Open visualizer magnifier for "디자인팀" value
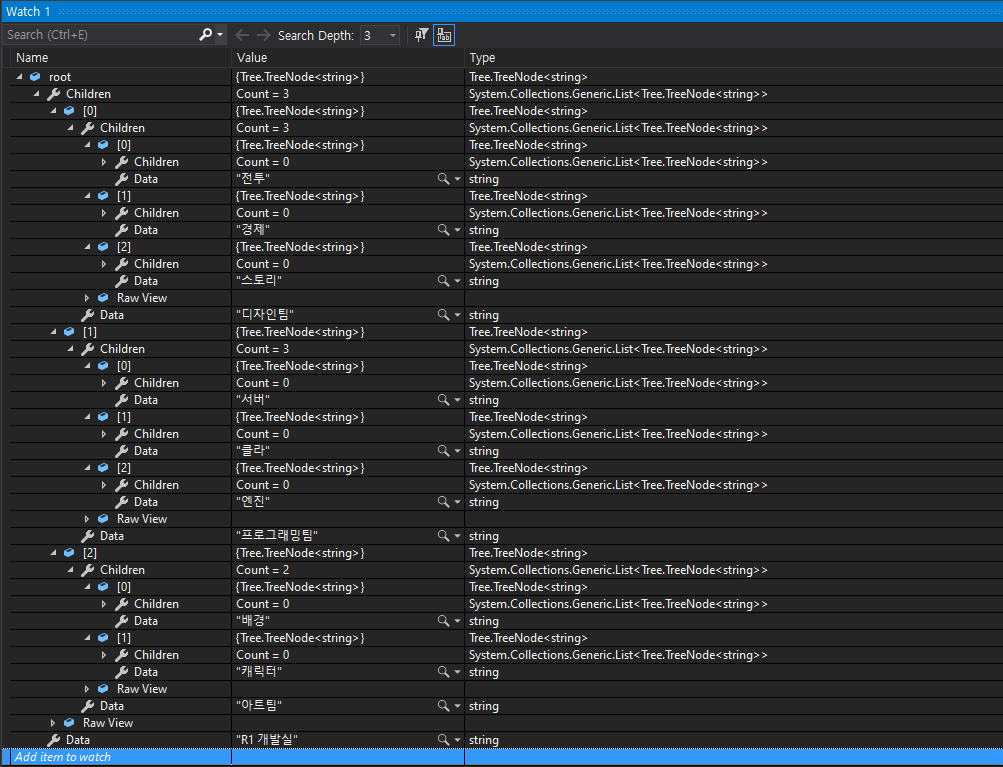This screenshot has width=1003, height=767. tap(443, 315)
